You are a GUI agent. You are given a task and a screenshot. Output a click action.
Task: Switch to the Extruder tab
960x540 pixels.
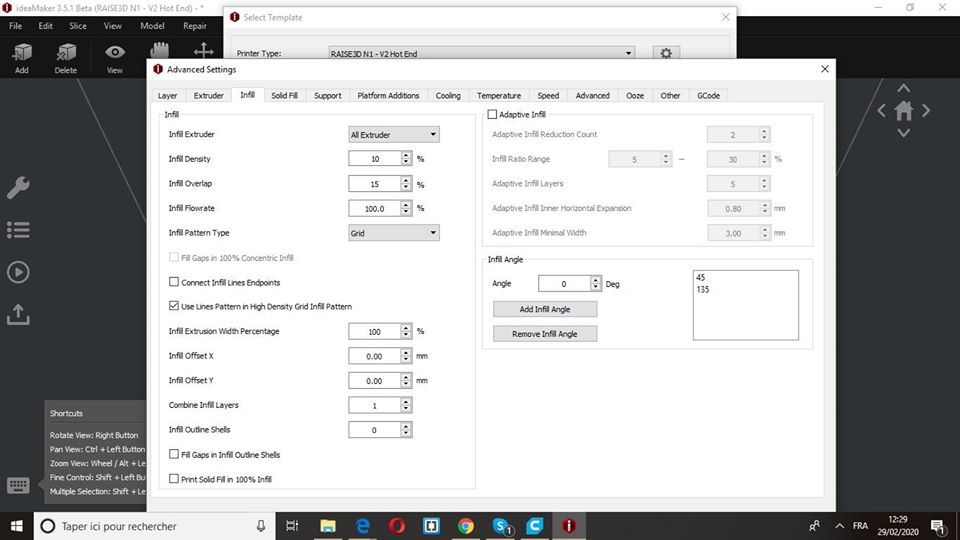click(x=208, y=96)
